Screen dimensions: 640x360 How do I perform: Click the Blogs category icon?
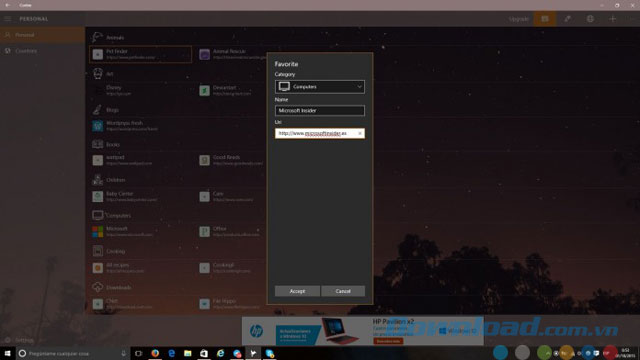(97, 109)
